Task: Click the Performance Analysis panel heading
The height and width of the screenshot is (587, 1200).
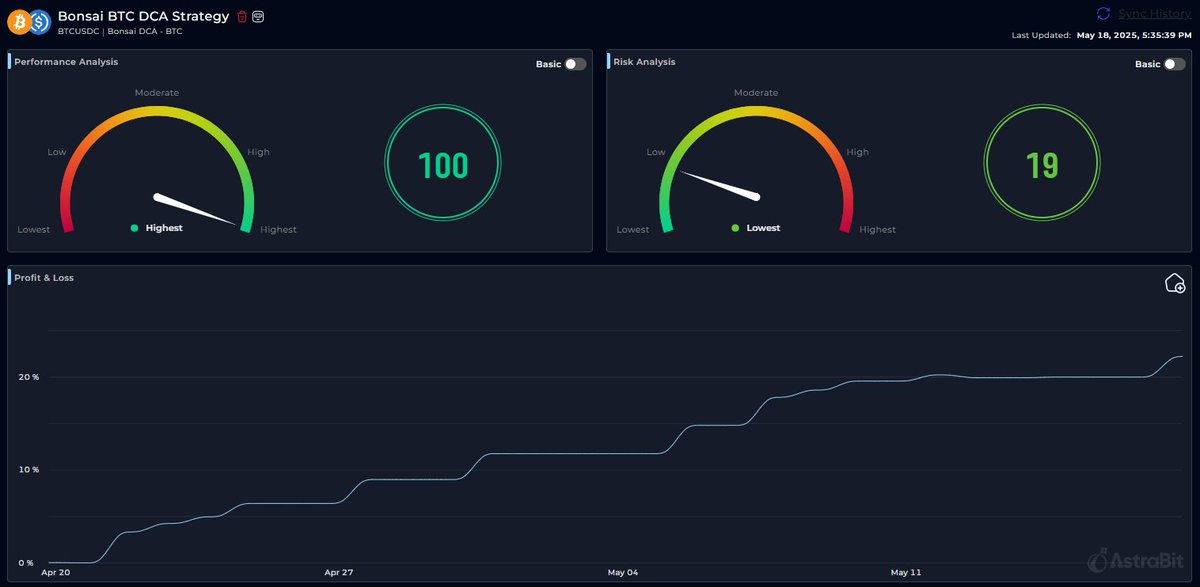Action: [x=66, y=62]
